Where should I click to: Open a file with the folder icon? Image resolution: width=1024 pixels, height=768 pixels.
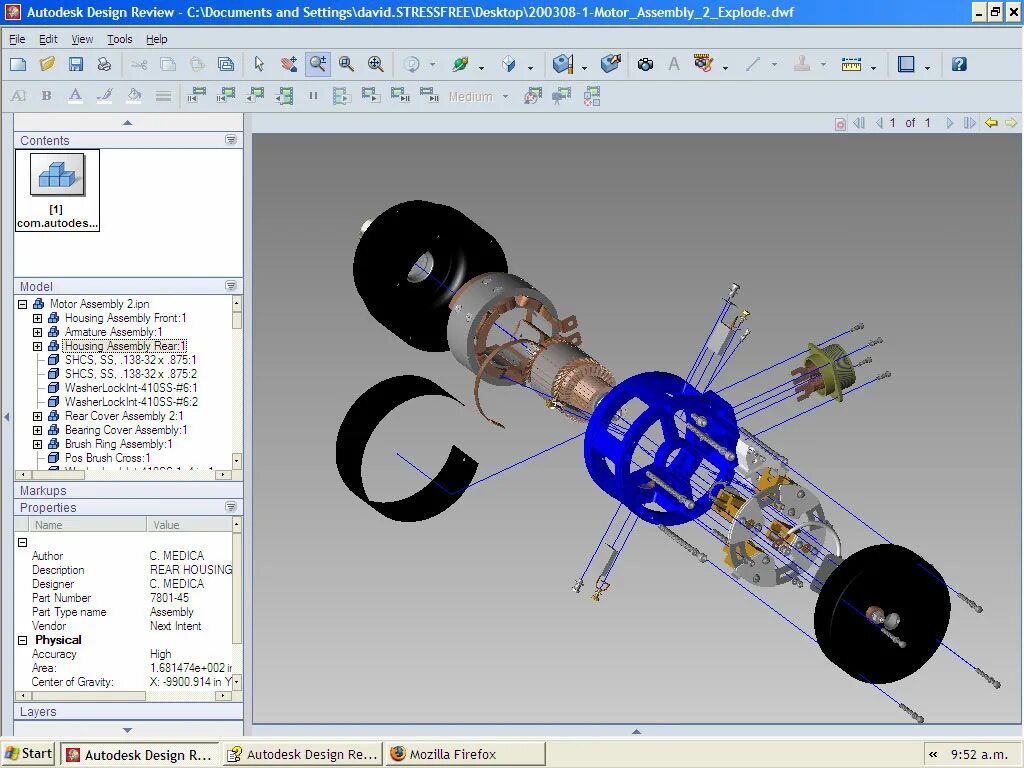click(x=47, y=64)
